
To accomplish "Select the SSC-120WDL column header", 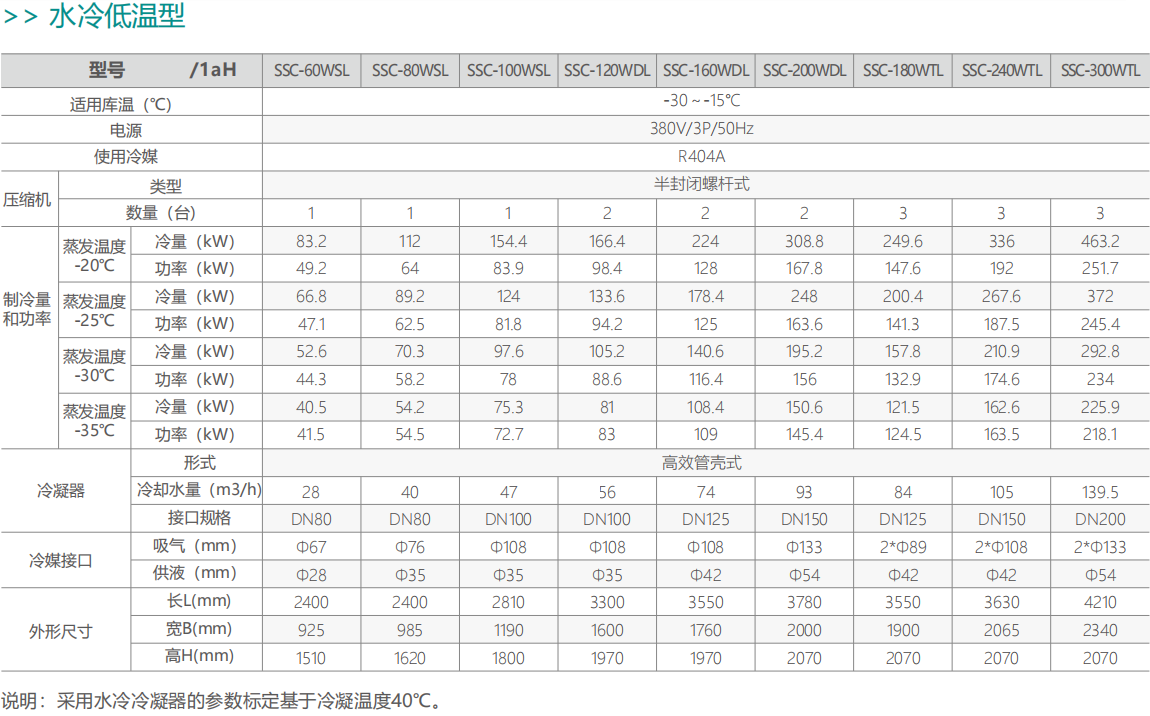I will tap(607, 71).
